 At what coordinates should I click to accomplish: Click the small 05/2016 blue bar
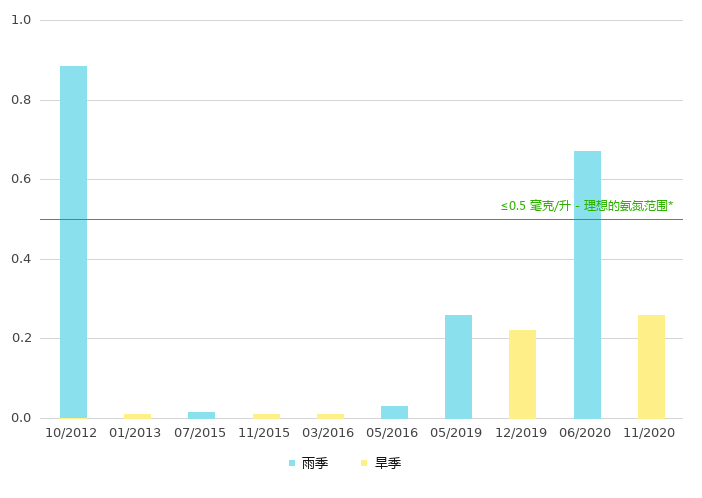point(394,412)
